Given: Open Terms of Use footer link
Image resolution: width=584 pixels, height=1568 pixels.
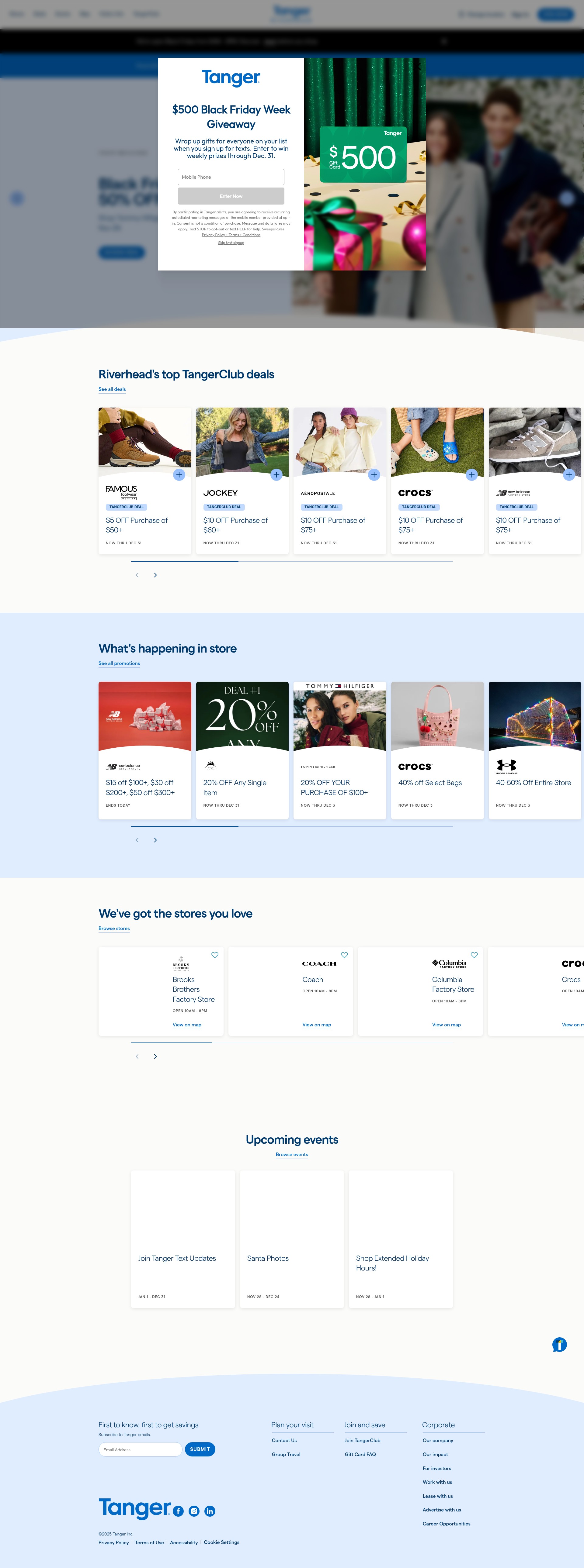Looking at the screenshot, I should [x=149, y=1542].
